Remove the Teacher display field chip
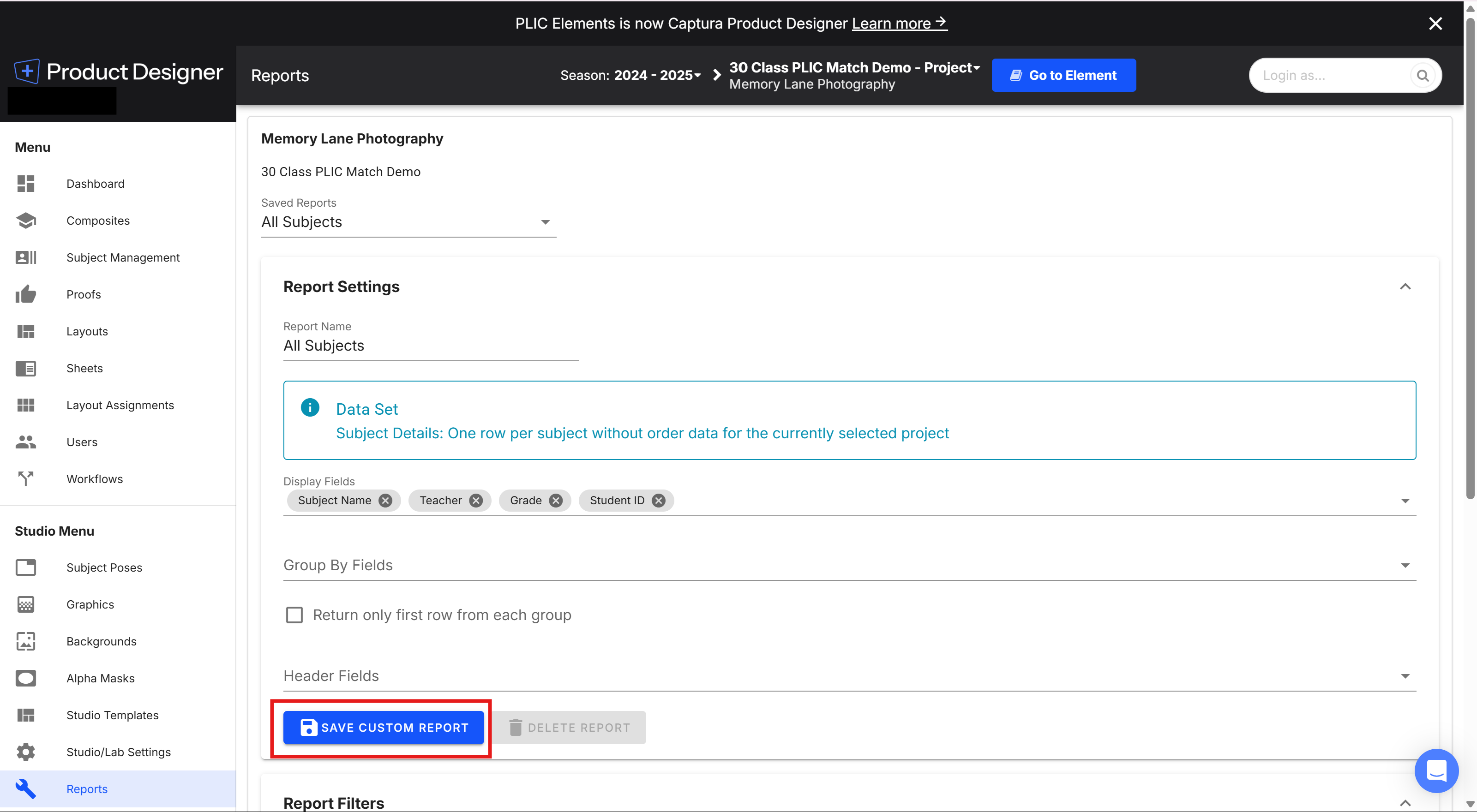 [x=476, y=500]
